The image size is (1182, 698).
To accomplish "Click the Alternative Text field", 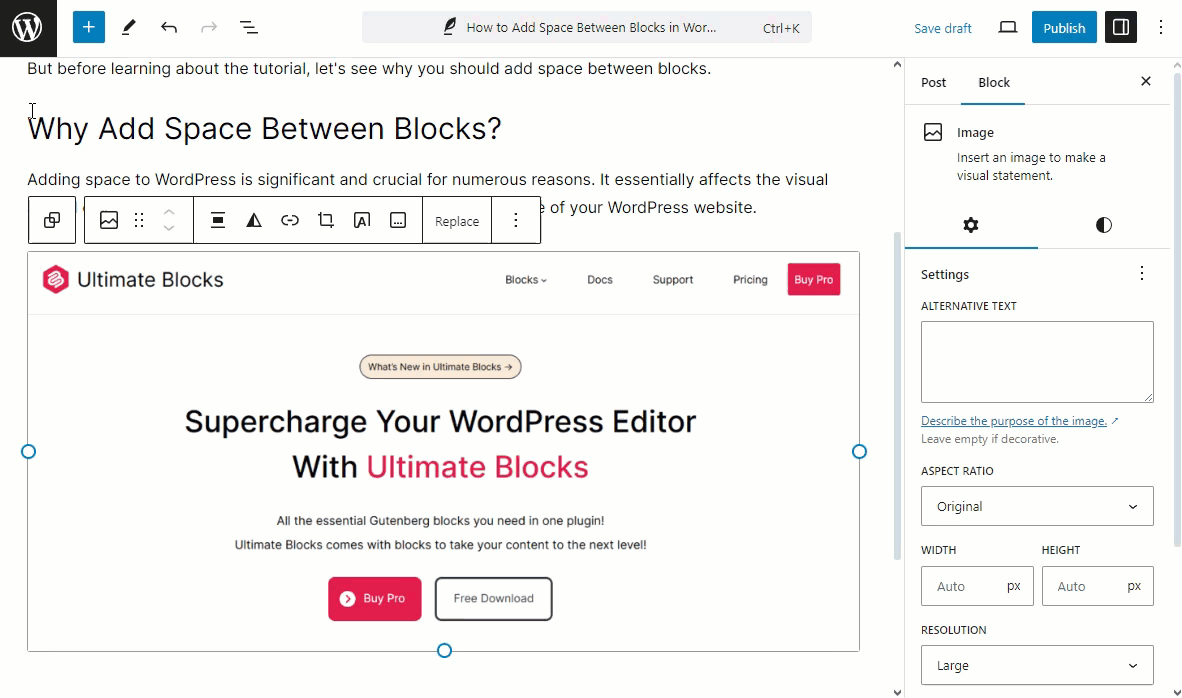I will [1037, 362].
